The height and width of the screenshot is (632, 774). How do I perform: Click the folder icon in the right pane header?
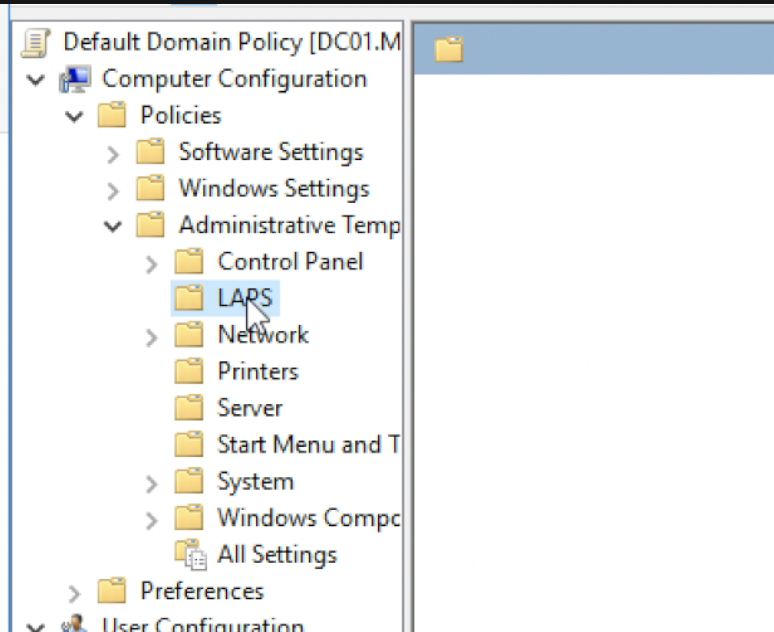pos(449,49)
